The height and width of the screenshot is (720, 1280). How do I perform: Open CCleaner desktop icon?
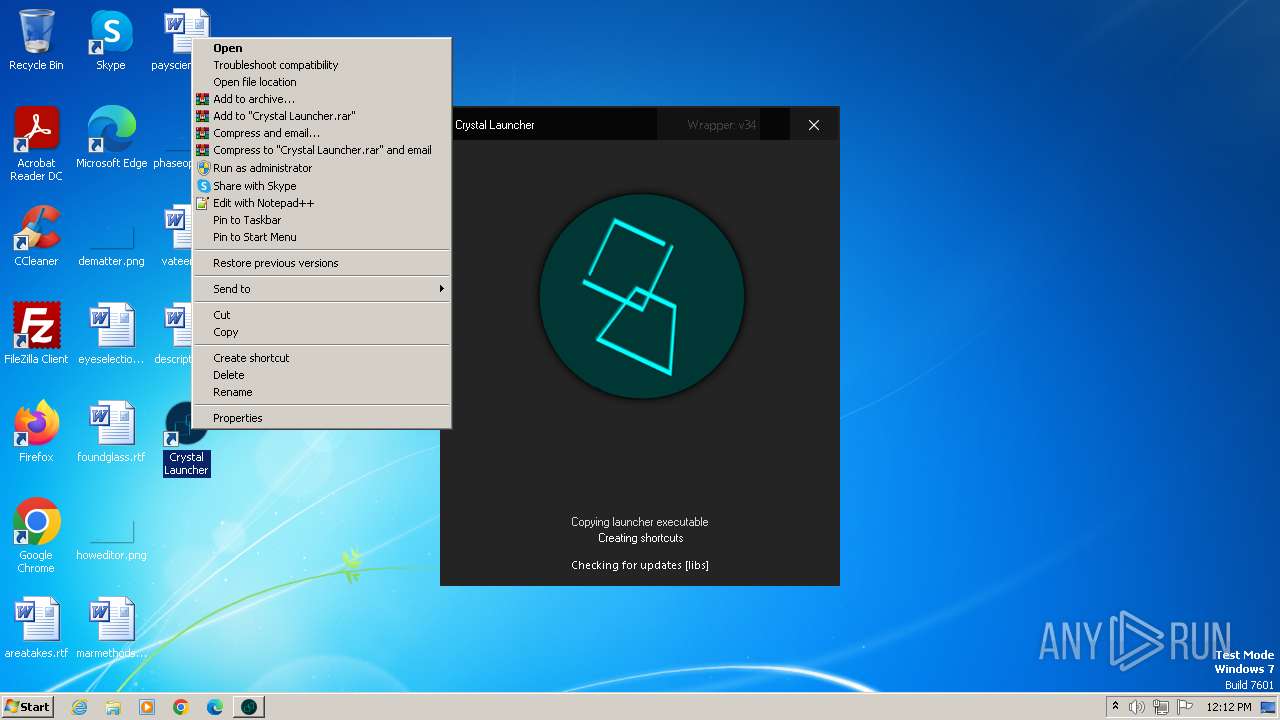[36, 235]
